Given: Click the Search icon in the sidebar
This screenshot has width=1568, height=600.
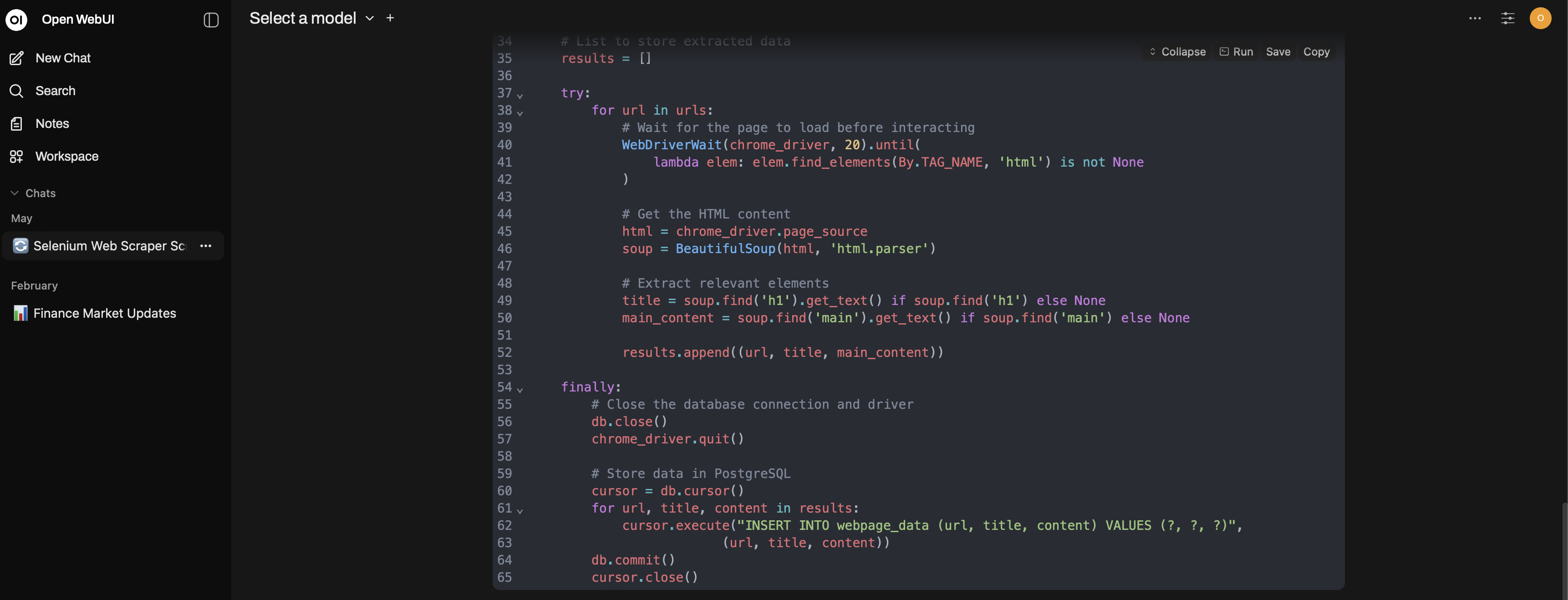Looking at the screenshot, I should (16, 91).
